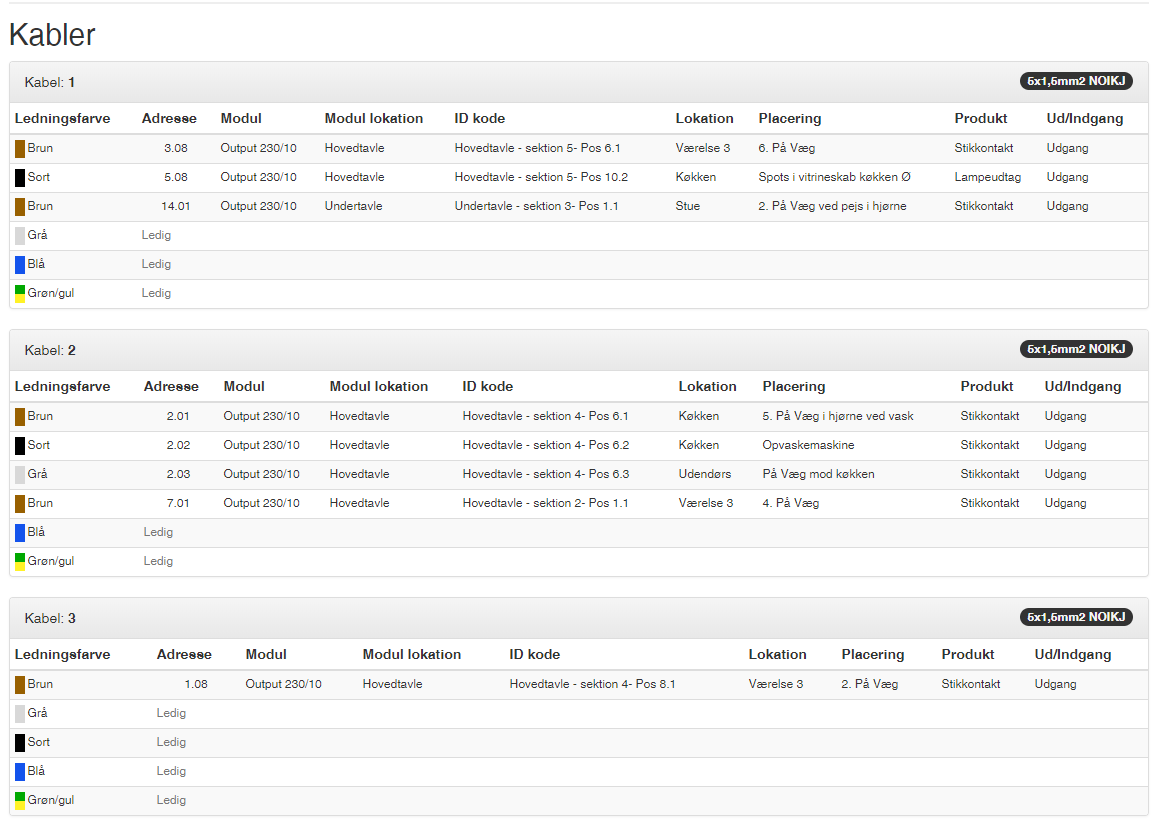Image resolution: width=1168 pixels, height=826 pixels.
Task: Click the 5x1,5mm2 NOIKJ badge on Kabel 1
Action: point(1076,81)
